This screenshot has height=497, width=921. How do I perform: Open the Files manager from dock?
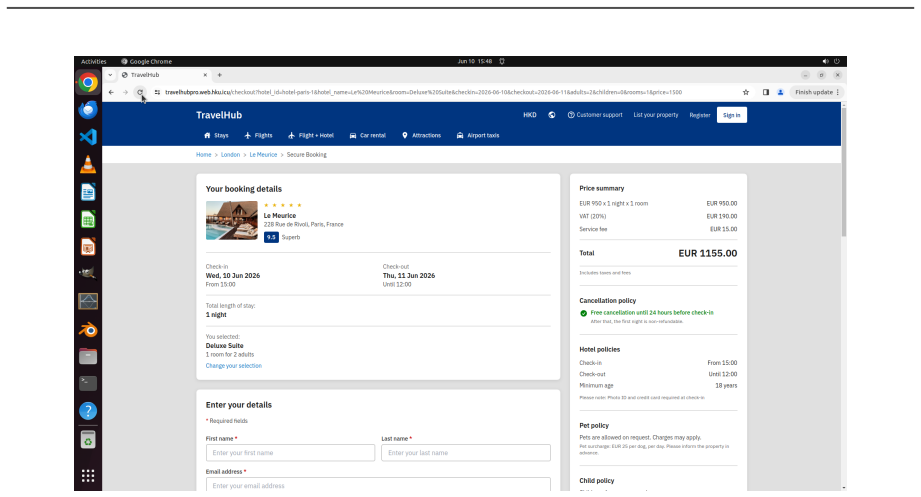[88, 356]
